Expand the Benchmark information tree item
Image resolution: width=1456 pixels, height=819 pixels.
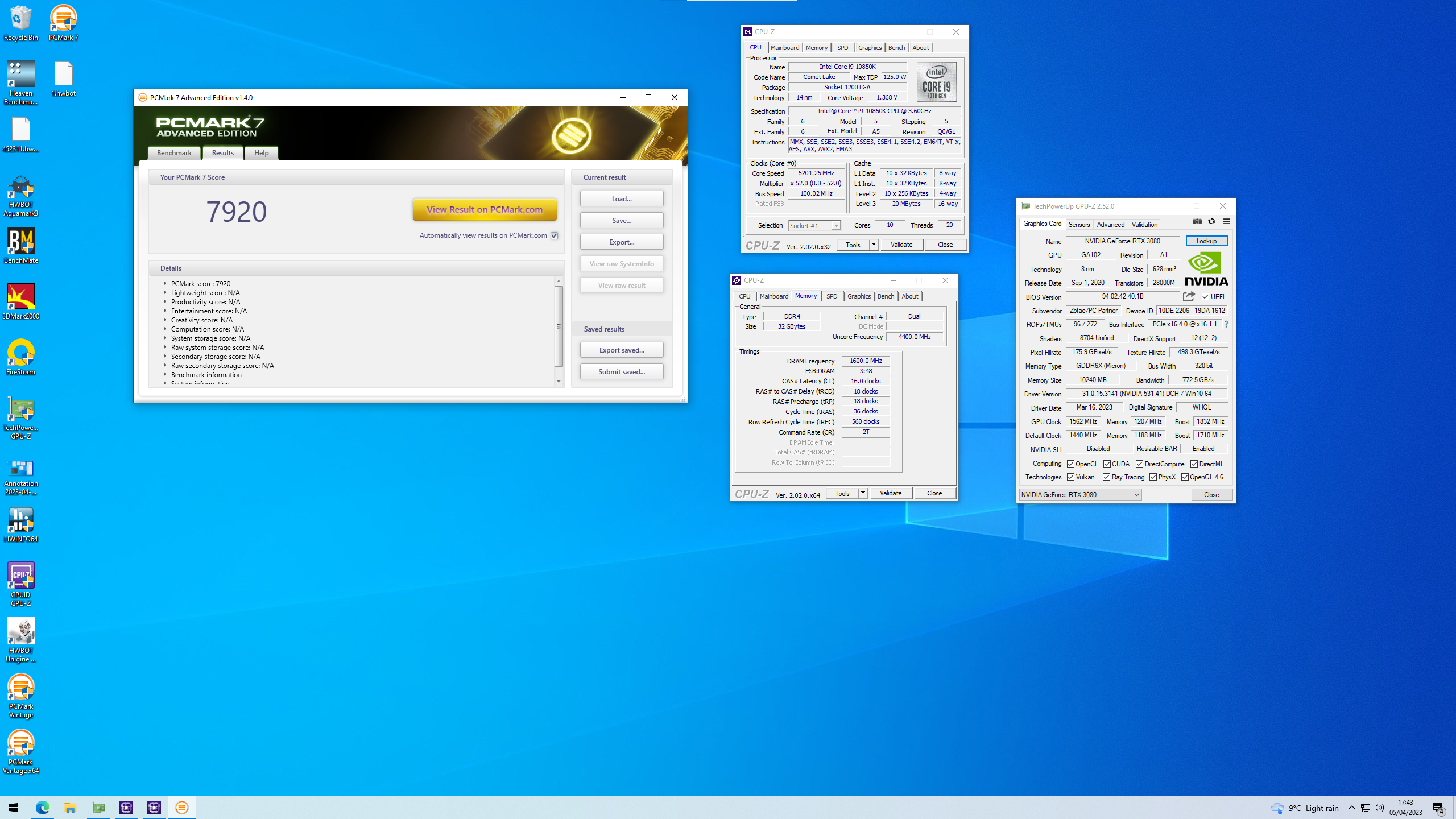[x=165, y=374]
